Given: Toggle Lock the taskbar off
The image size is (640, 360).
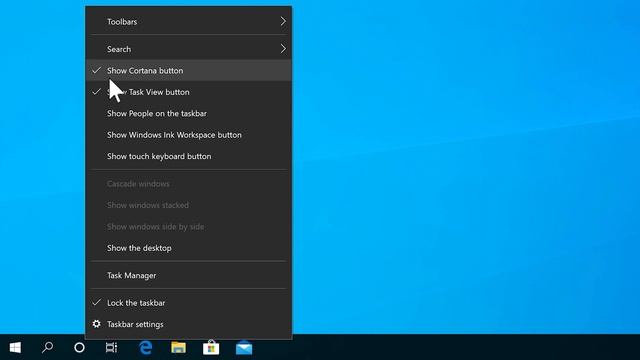Looking at the screenshot, I should [x=189, y=303].
